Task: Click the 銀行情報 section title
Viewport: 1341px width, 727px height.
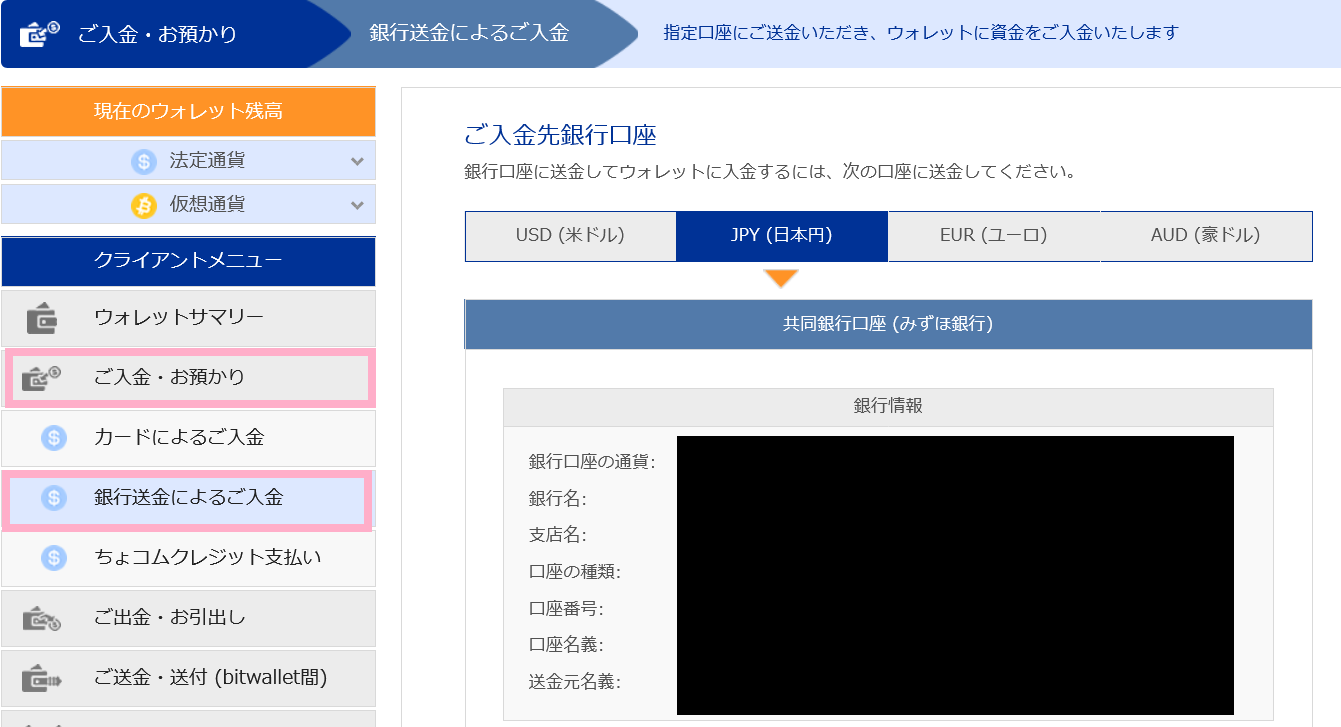Action: click(888, 406)
